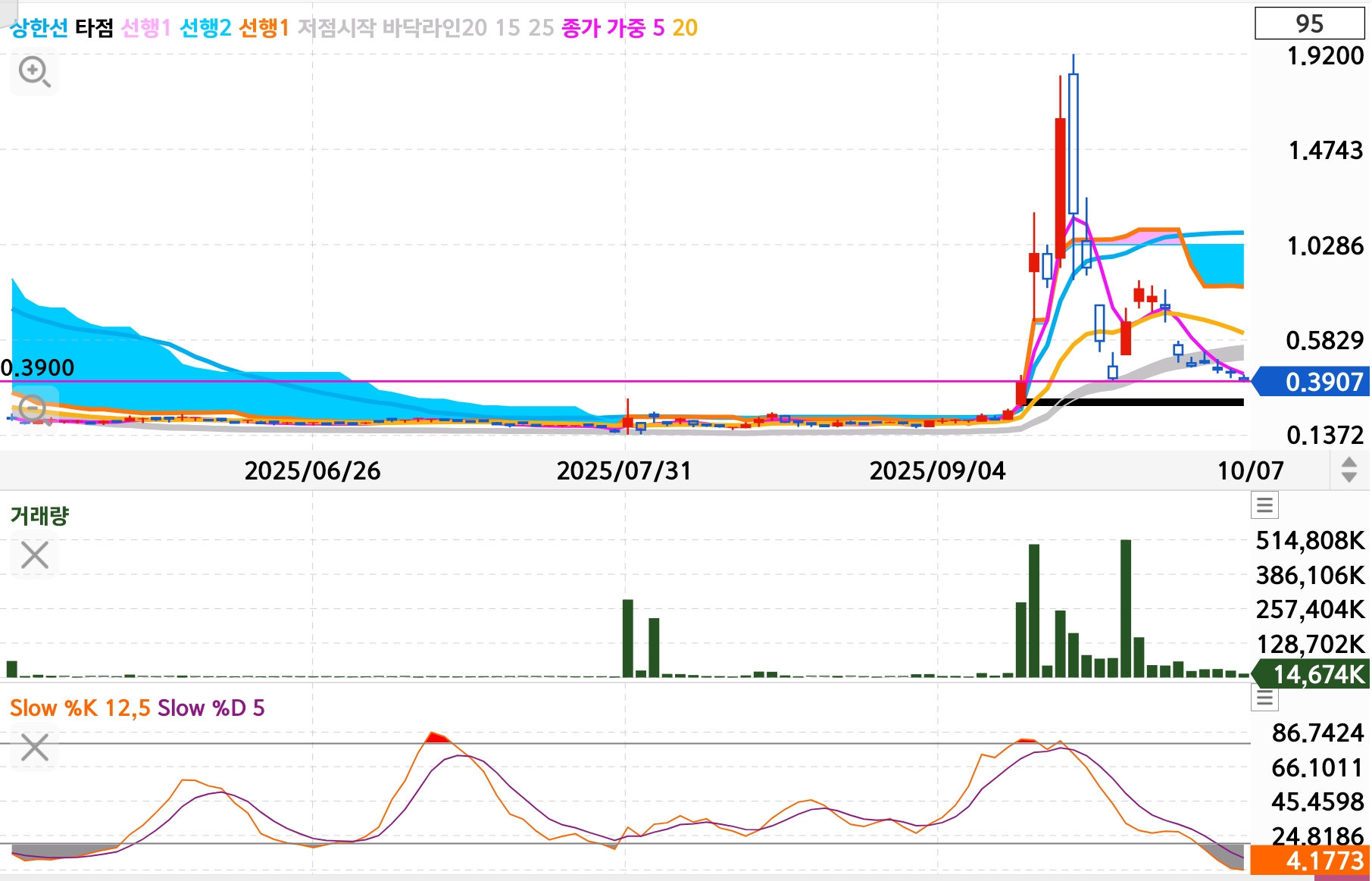Click the 24.8186 stochastic axis value
Image resolution: width=1372 pixels, height=881 pixels.
pyautogui.click(x=1317, y=836)
